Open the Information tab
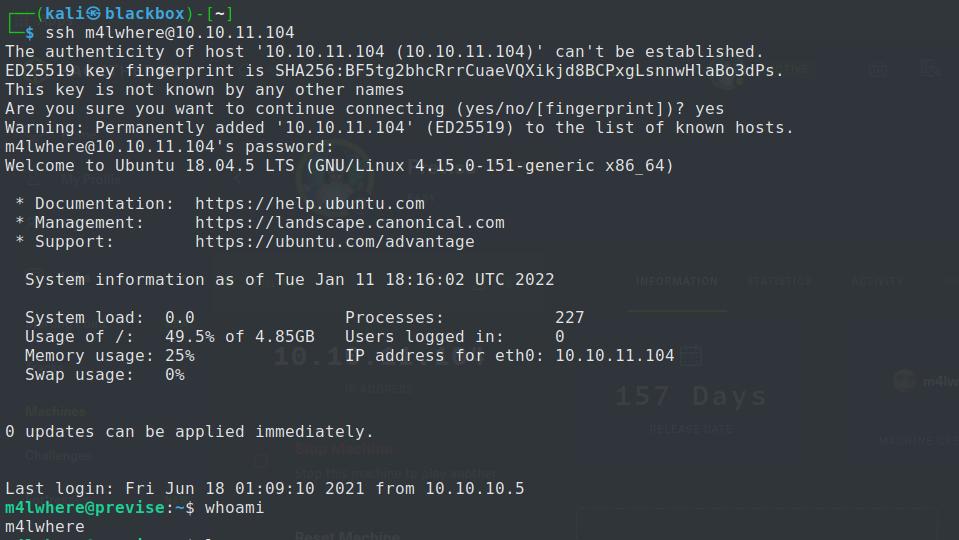Image resolution: width=959 pixels, height=540 pixels. tap(677, 282)
